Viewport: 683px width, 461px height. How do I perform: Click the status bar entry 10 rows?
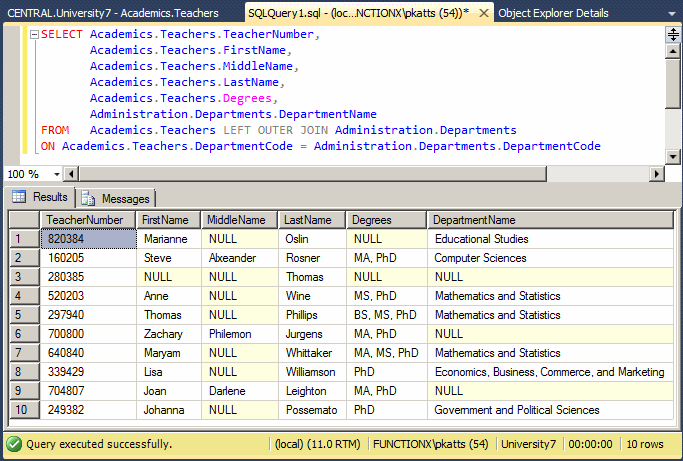(x=645, y=444)
